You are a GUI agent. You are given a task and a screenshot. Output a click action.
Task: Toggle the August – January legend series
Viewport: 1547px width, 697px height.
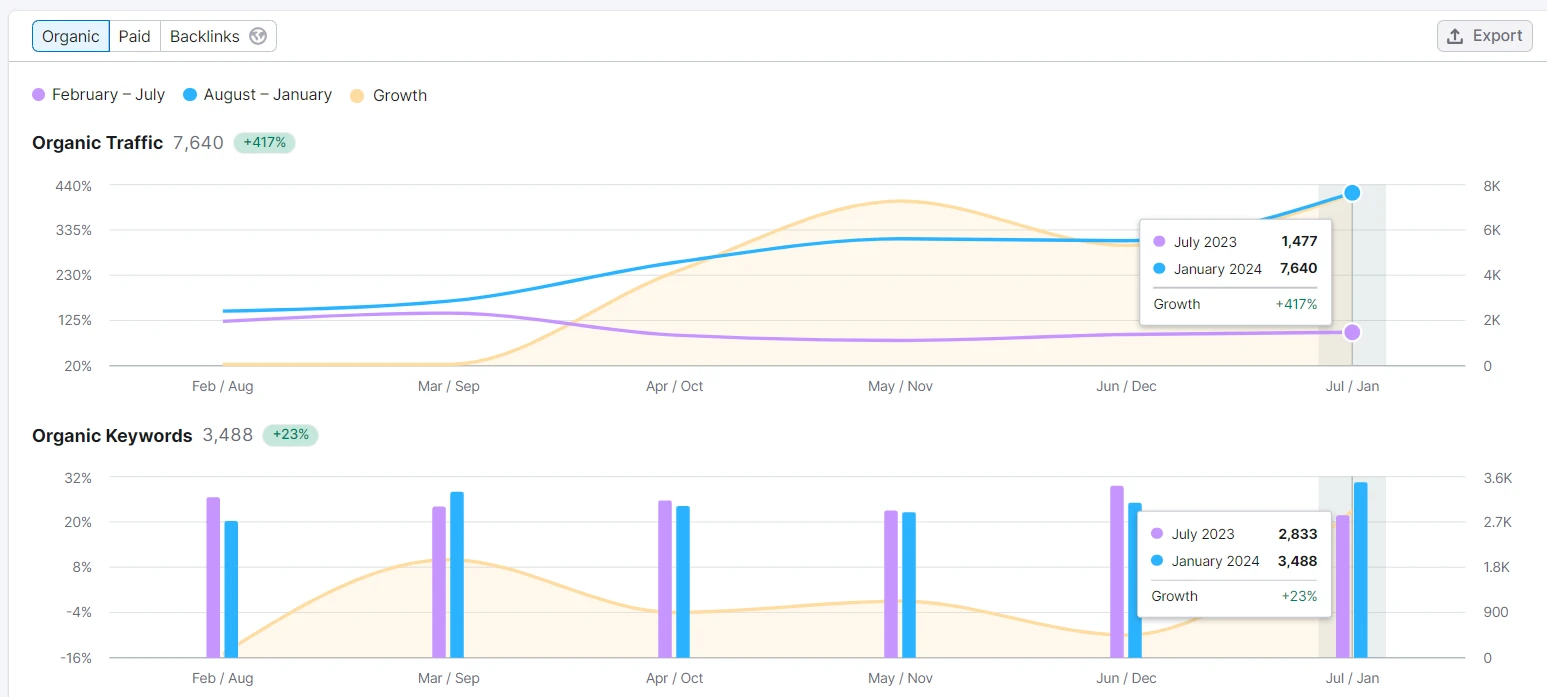(x=258, y=95)
